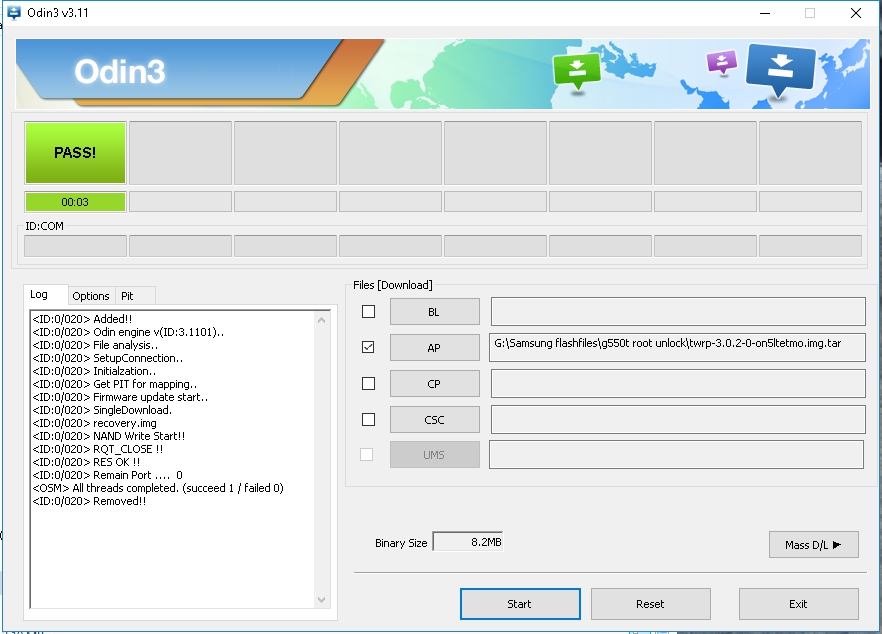Click the Binary Size 8.2MB field
Screen dimensions: 882x634
[x=468, y=542]
